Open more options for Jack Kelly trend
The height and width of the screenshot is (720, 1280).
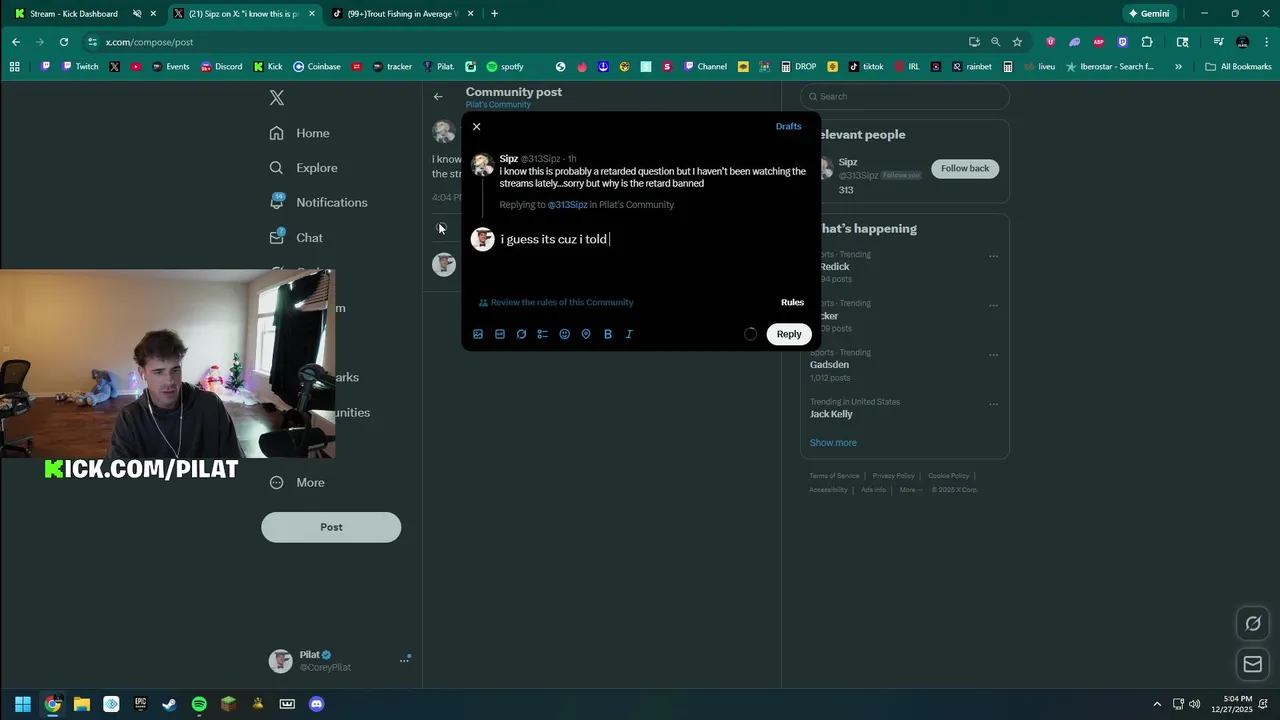pyautogui.click(x=993, y=404)
